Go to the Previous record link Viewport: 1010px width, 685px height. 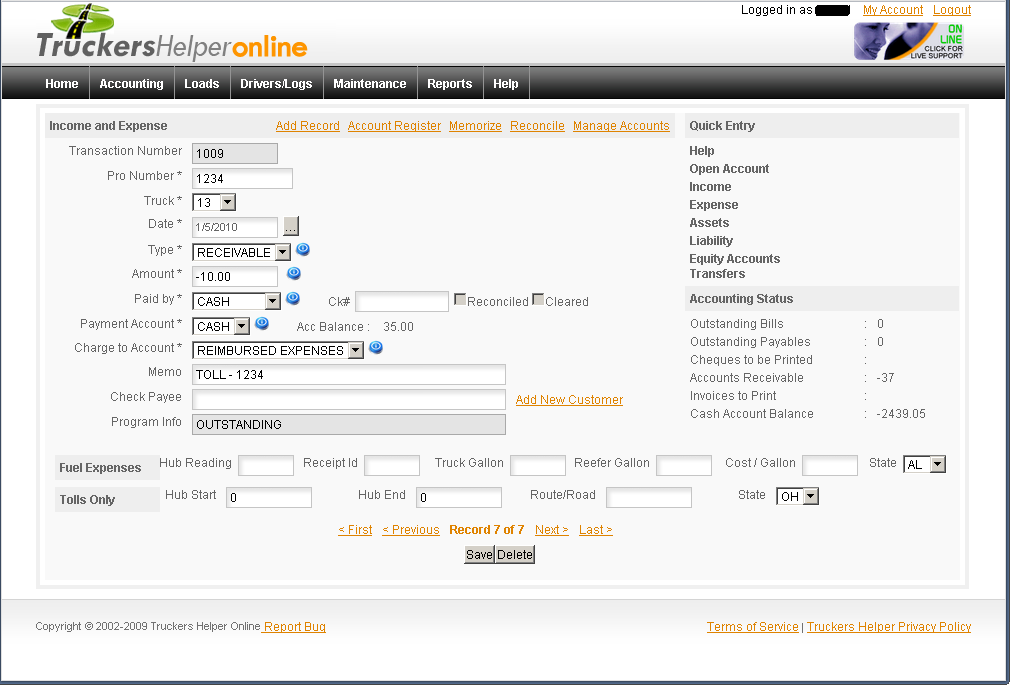click(x=410, y=530)
